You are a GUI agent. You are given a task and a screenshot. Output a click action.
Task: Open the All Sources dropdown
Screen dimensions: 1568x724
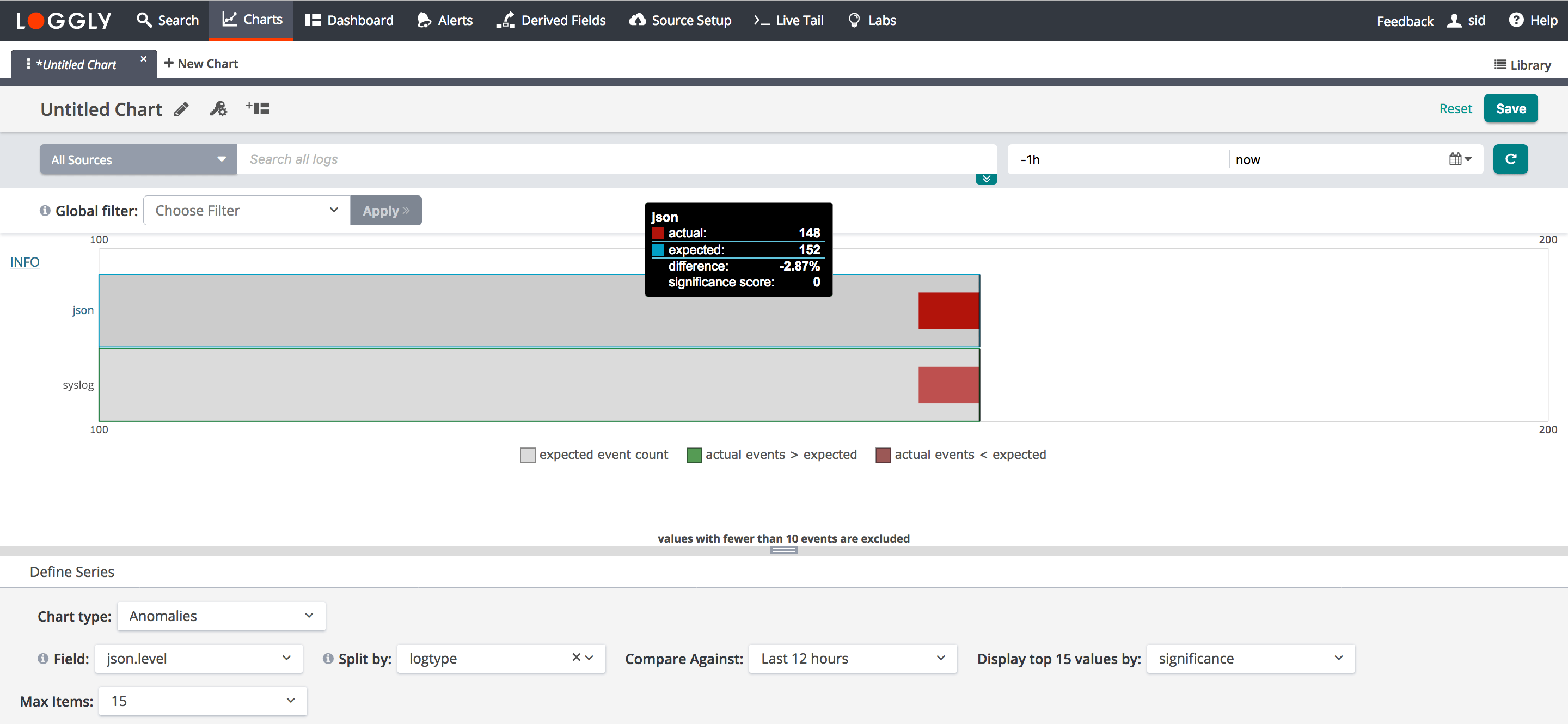pos(138,160)
